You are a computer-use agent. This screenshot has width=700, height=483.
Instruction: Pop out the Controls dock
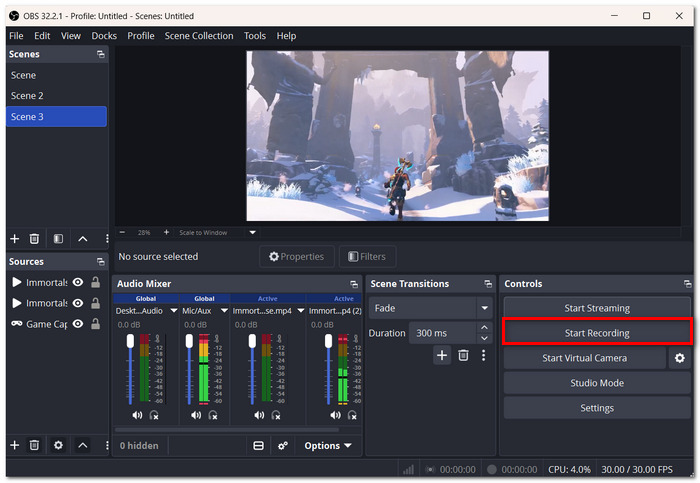688,284
